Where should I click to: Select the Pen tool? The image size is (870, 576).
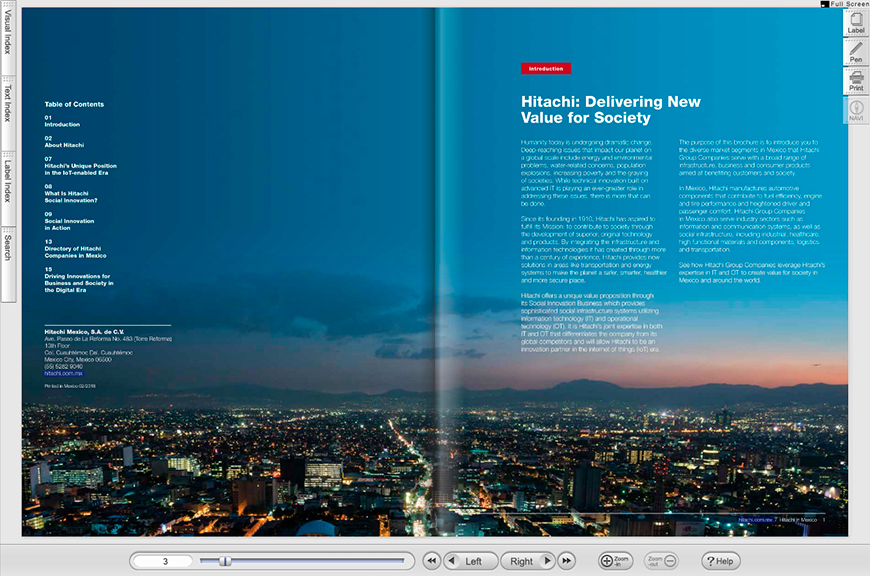856,52
